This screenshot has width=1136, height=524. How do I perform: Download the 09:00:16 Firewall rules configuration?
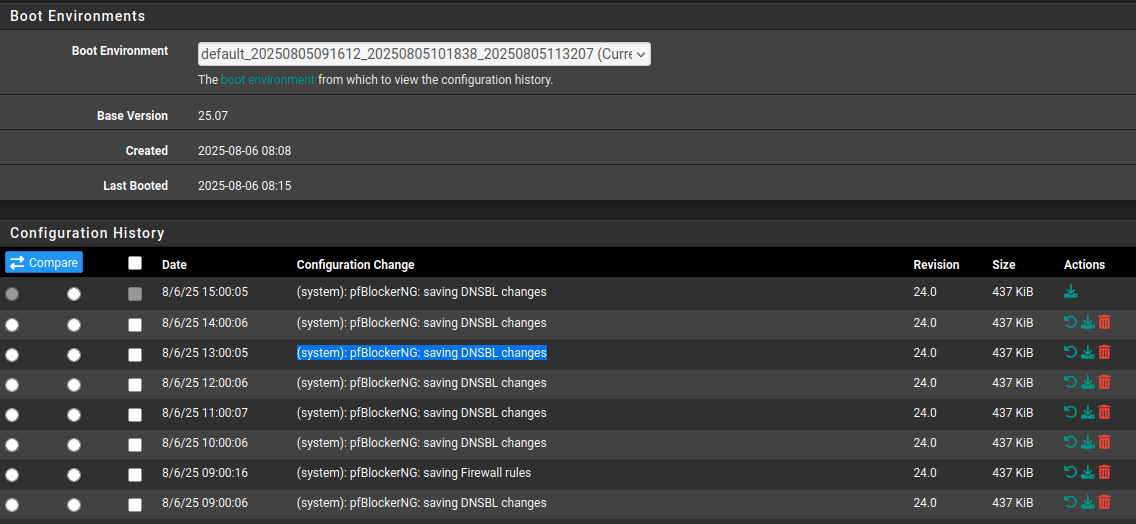click(1087, 473)
